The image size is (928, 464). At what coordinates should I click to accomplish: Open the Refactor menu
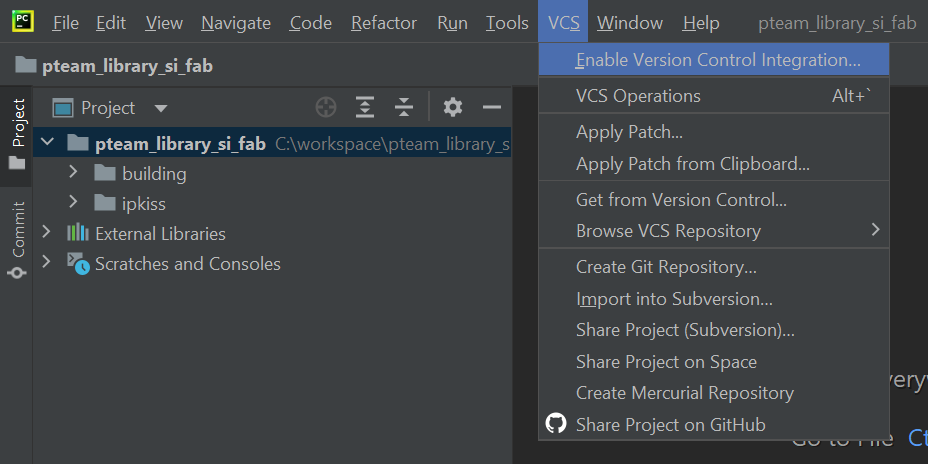click(x=384, y=23)
